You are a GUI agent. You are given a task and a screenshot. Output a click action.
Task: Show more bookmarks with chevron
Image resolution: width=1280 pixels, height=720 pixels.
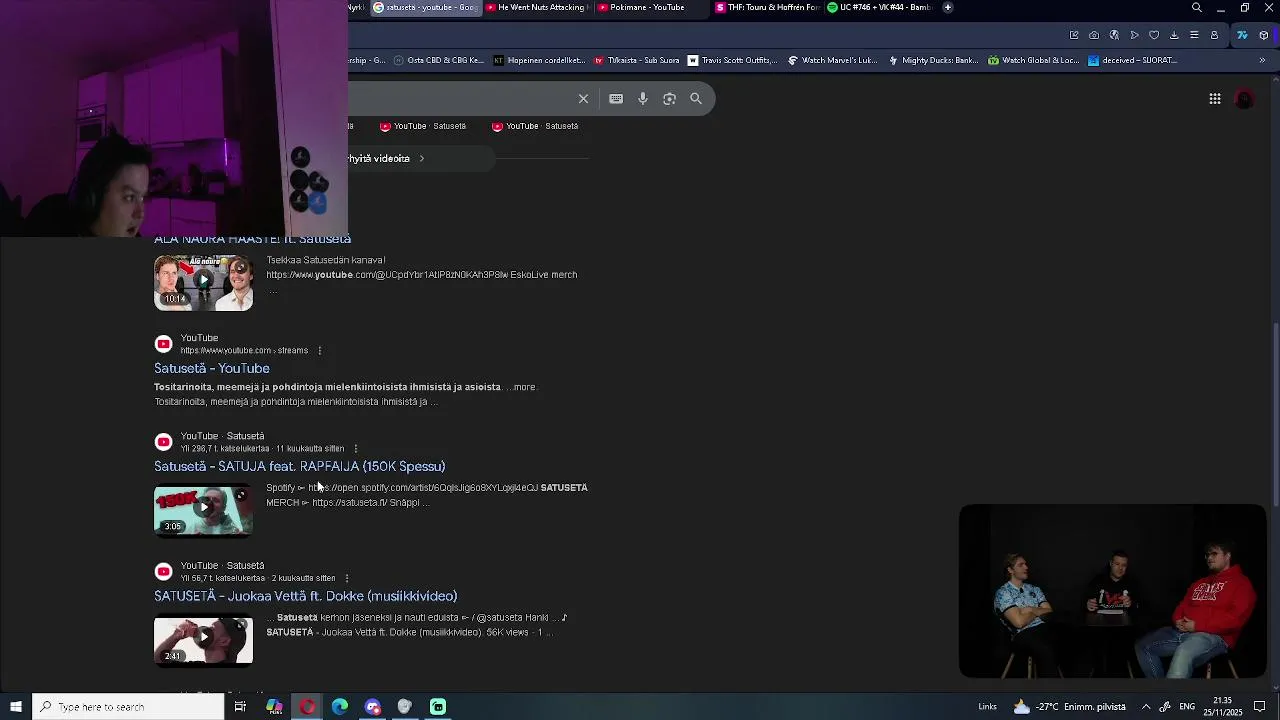click(x=1262, y=60)
